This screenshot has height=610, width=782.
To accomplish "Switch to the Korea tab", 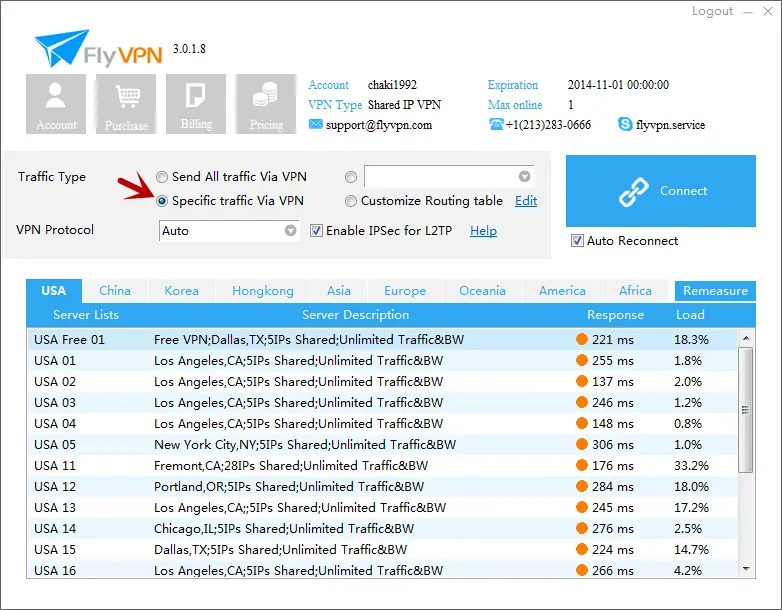I will pyautogui.click(x=182, y=291).
